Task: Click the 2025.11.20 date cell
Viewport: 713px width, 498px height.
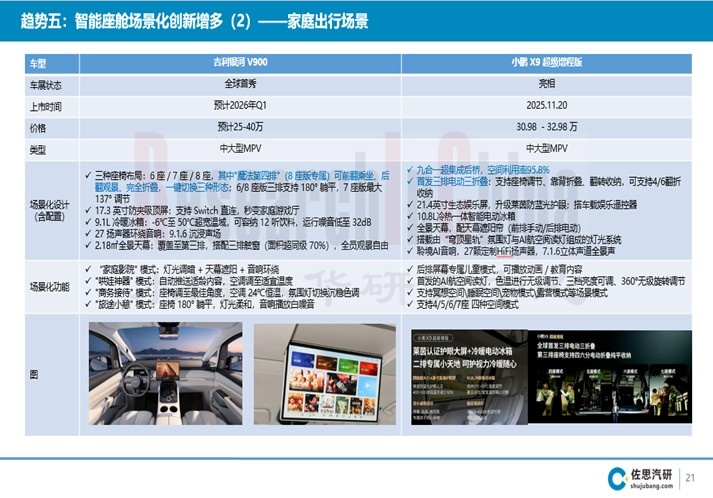Action: pyautogui.click(x=547, y=106)
